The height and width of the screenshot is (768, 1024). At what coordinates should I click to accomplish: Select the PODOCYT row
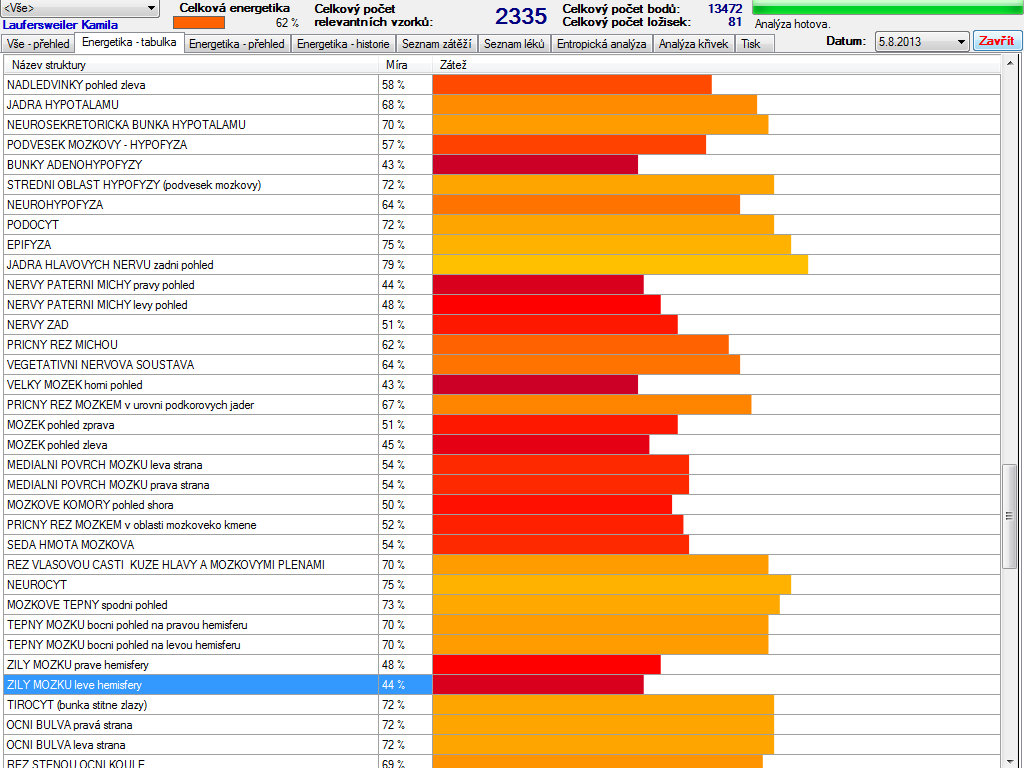click(502, 225)
